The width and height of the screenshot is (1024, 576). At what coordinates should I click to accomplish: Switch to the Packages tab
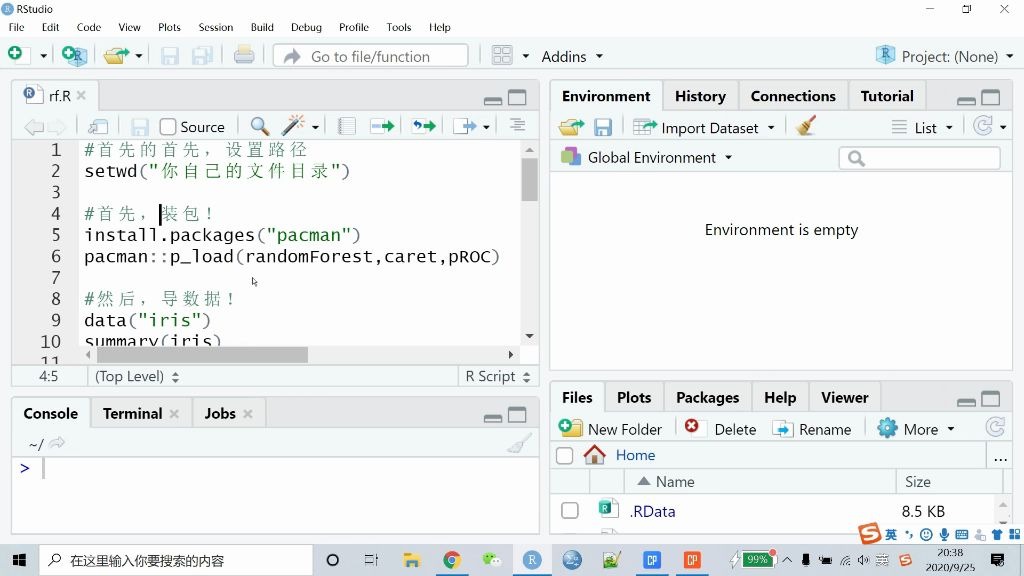point(707,397)
